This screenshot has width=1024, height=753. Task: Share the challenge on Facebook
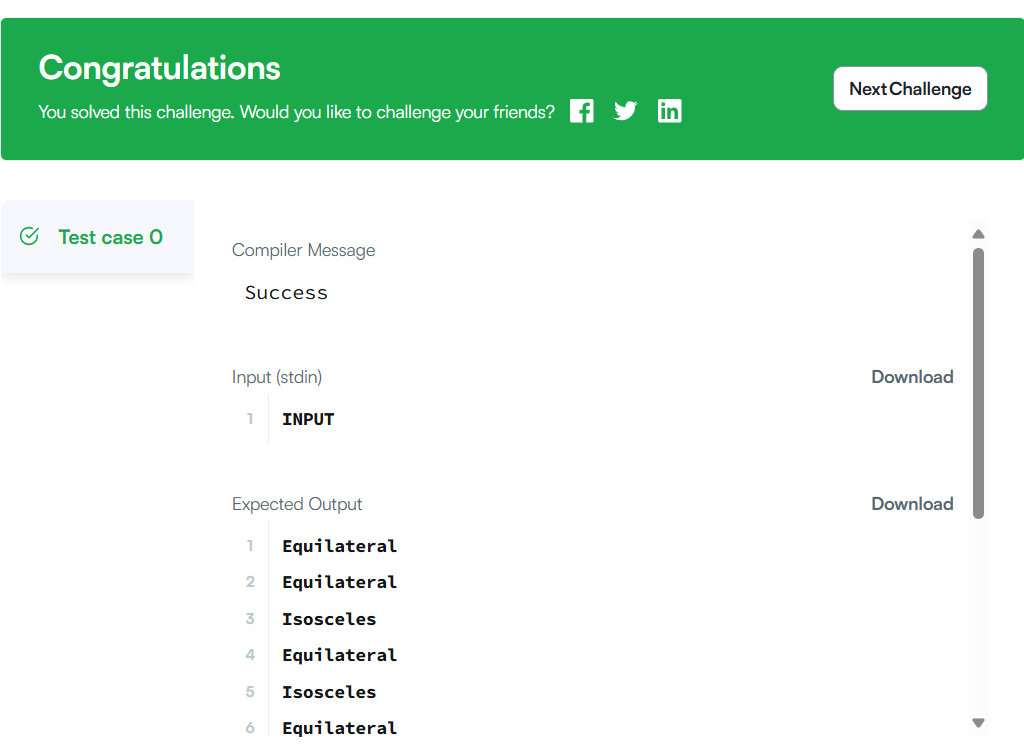coord(582,111)
